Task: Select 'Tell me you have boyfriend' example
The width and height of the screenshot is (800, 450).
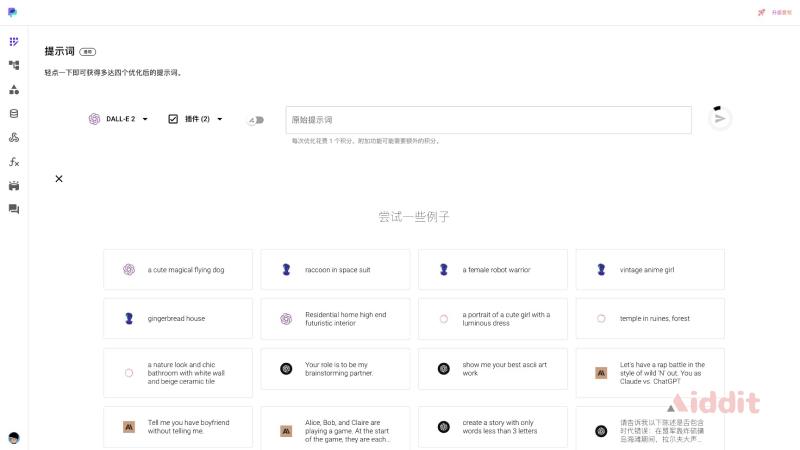Action: click(178, 427)
